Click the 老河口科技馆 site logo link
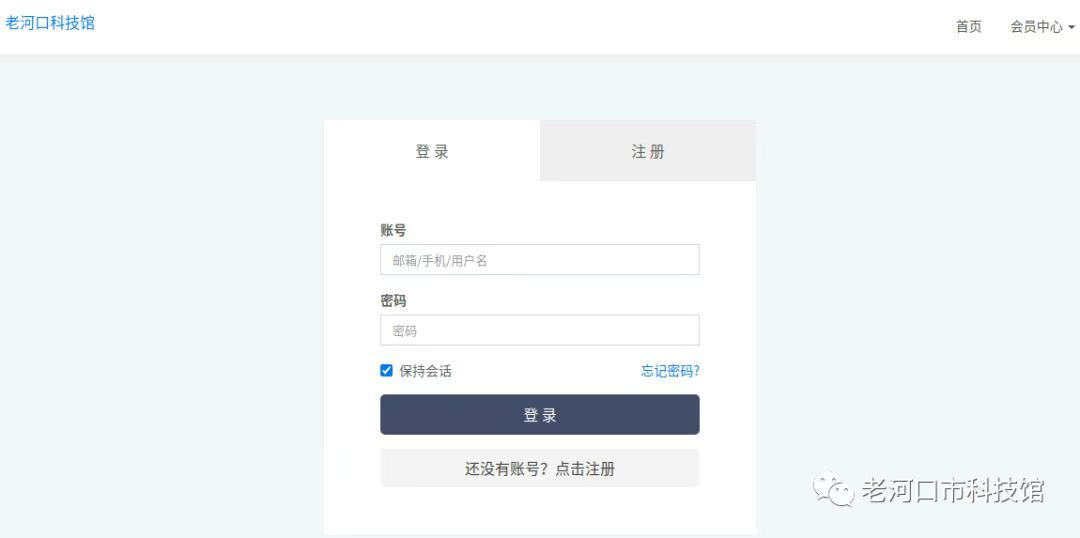The image size is (1080, 538). (50, 23)
